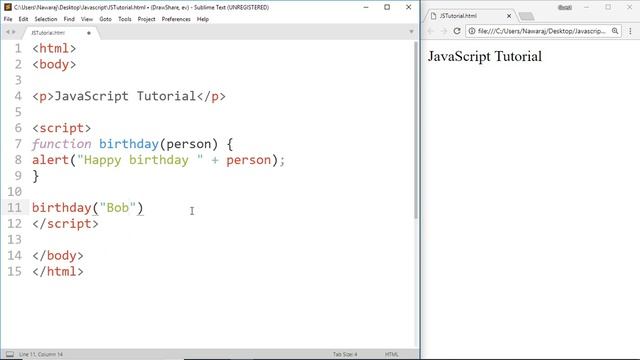Click the <html> opening tag on line 1

click(x=54, y=49)
